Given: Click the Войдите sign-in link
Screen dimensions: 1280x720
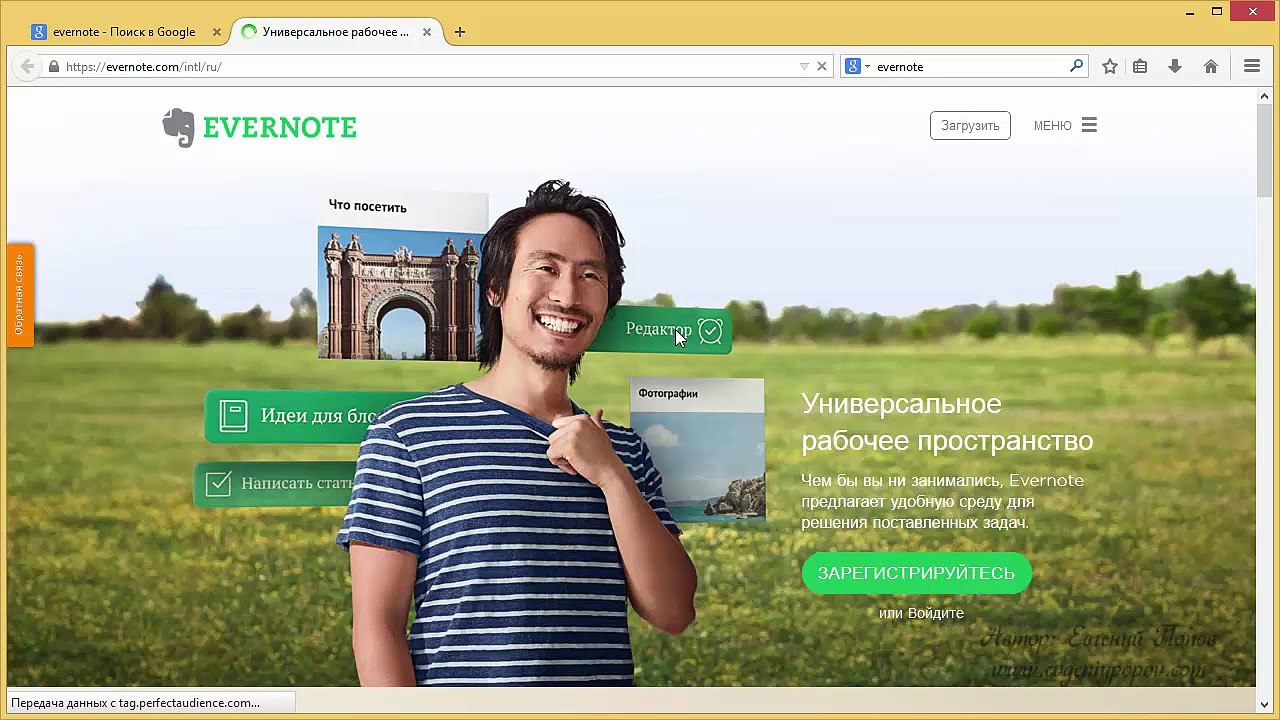Looking at the screenshot, I should coord(935,613).
